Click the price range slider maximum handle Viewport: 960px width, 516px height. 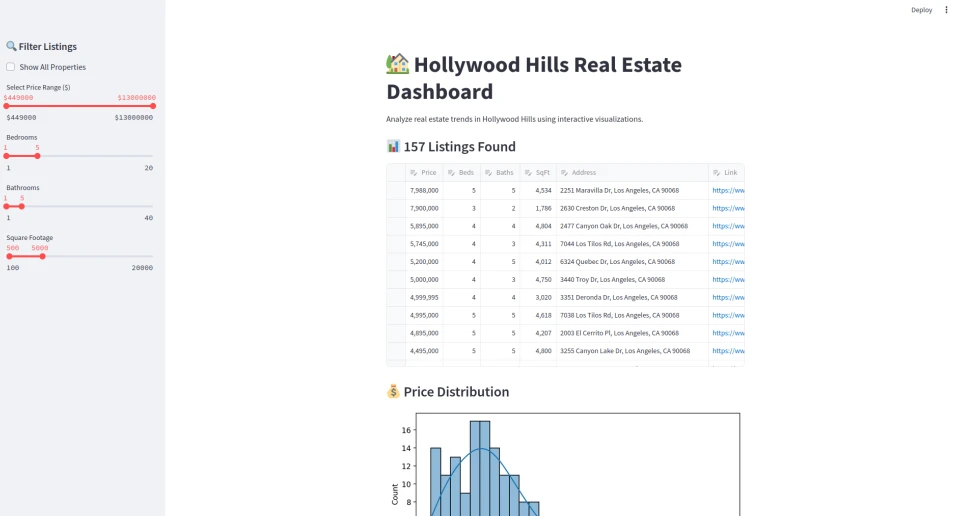[x=153, y=106]
